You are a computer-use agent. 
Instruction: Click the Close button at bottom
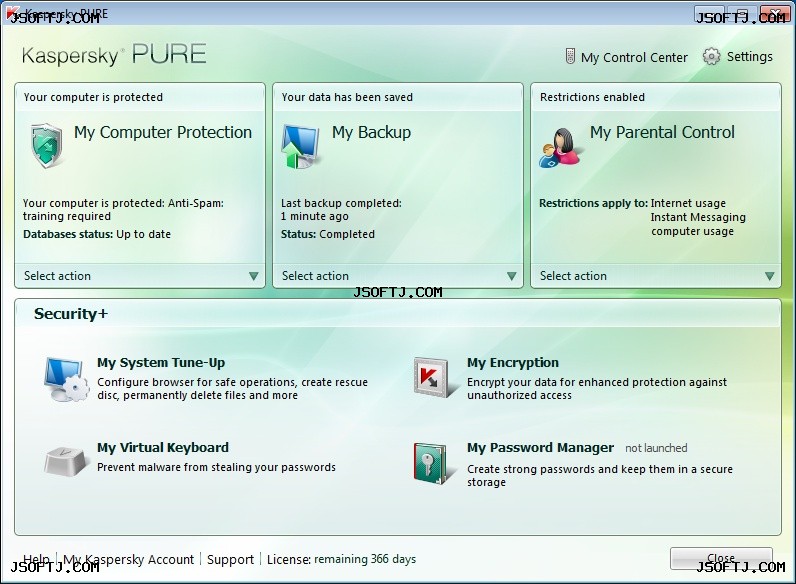721,559
